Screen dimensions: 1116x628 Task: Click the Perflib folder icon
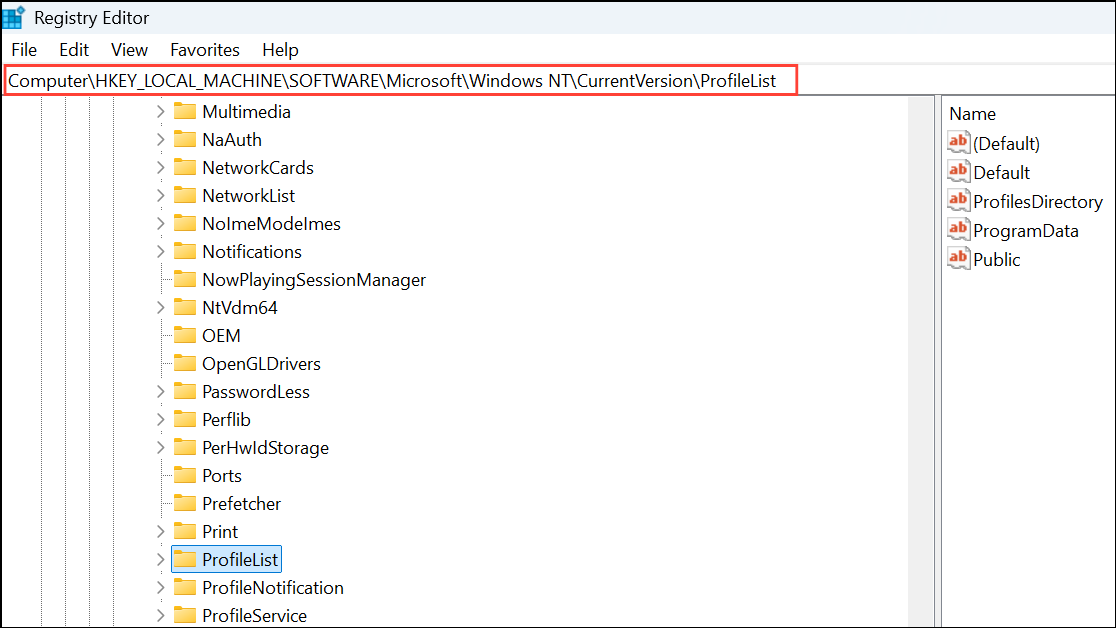pyautogui.click(x=185, y=419)
